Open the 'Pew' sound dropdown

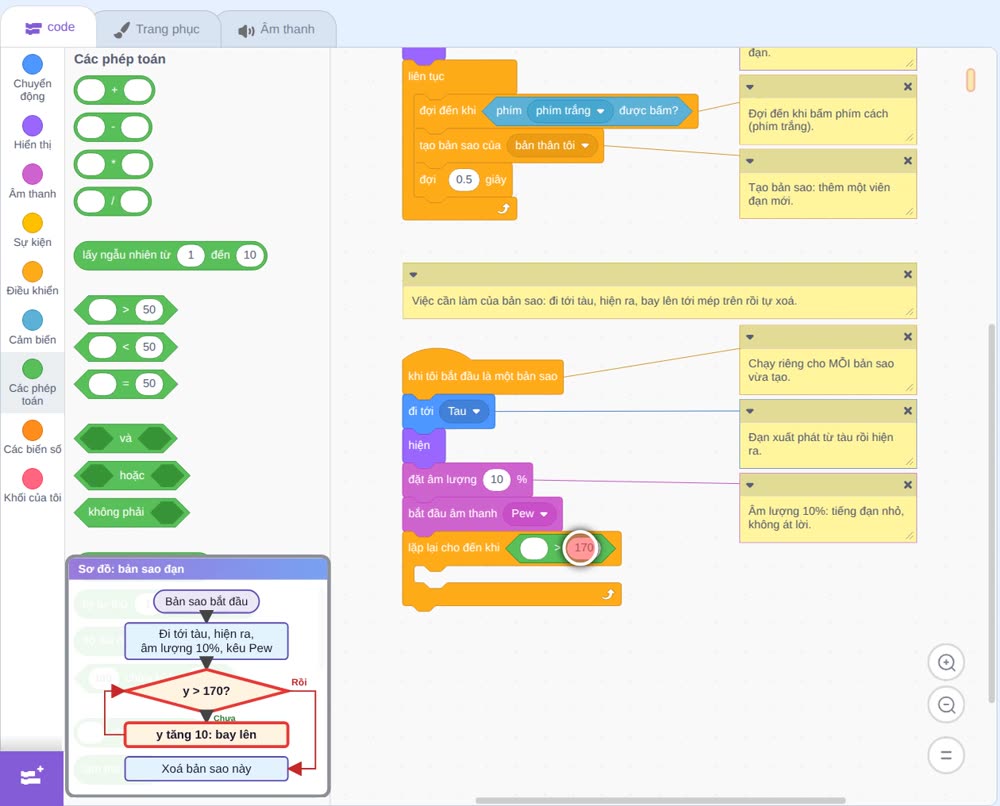[529, 513]
